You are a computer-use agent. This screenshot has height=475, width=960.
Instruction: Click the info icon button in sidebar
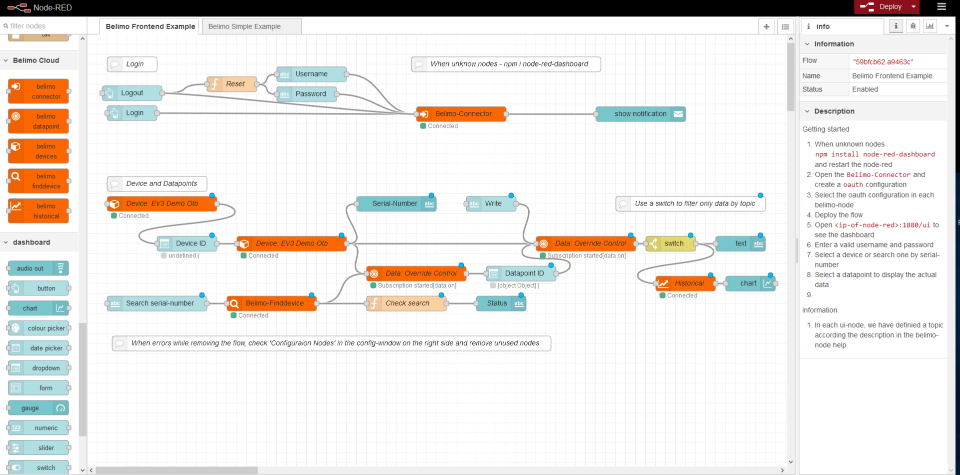896,26
